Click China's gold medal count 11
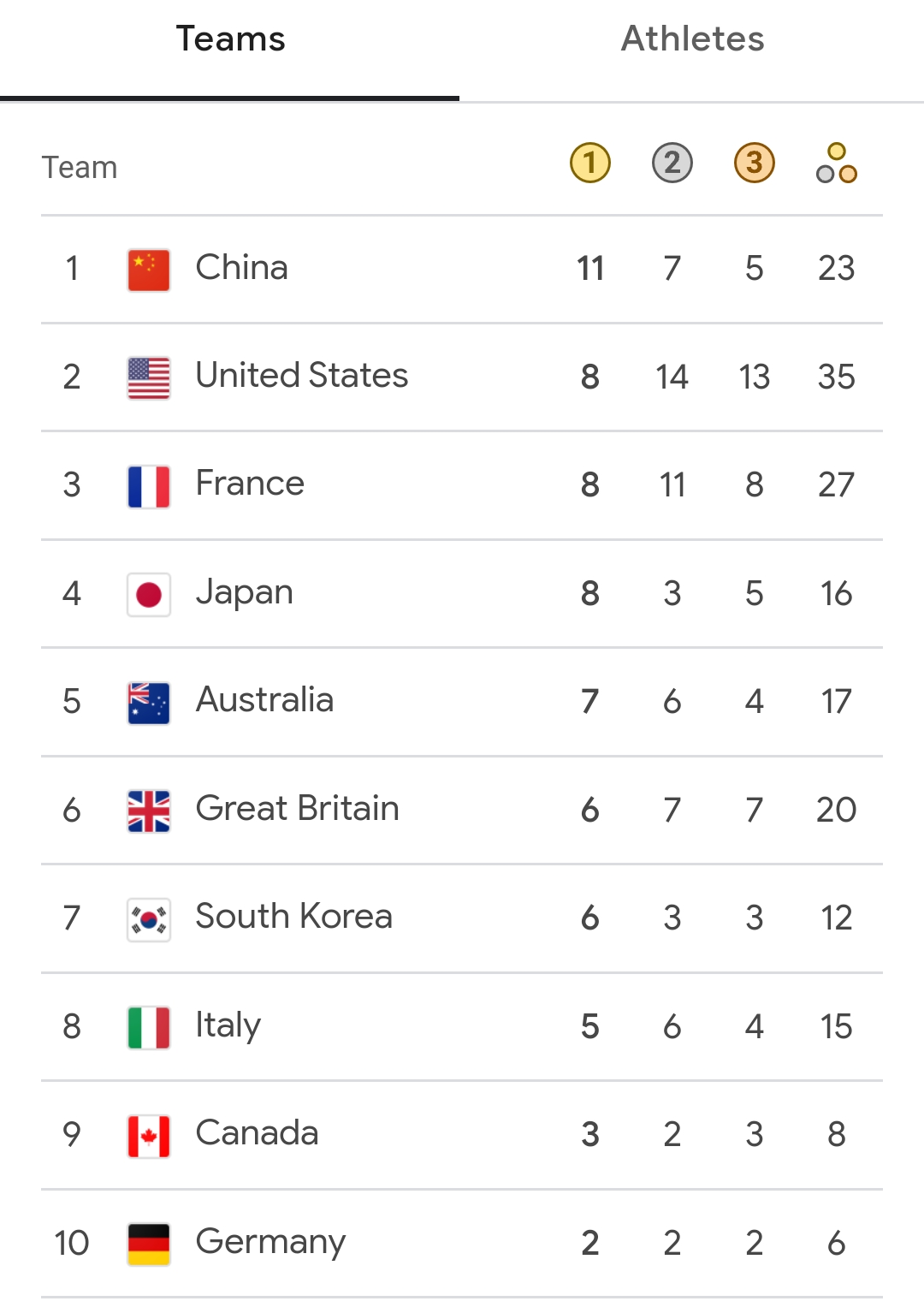924x1301 pixels. pyautogui.click(x=590, y=269)
